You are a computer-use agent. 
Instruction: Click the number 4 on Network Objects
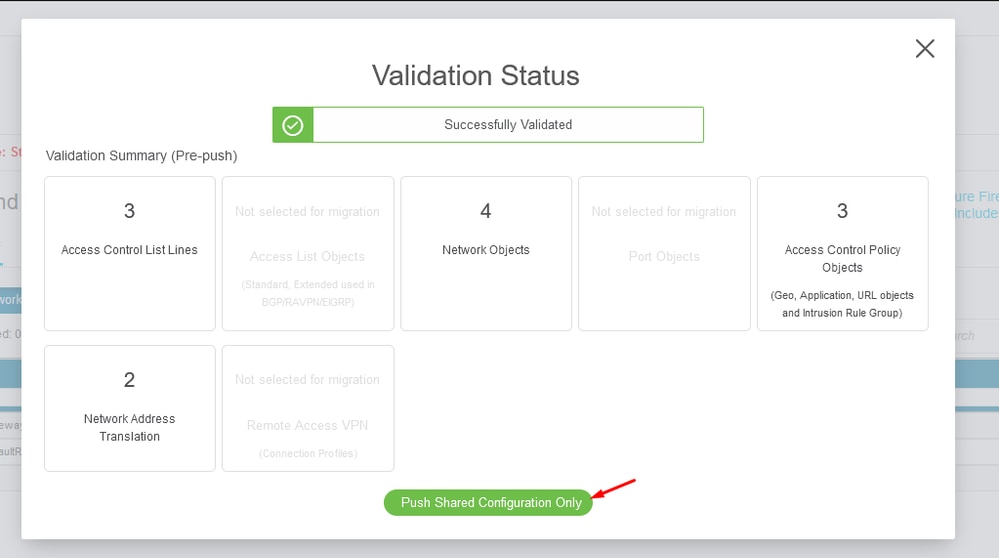pyautogui.click(x=485, y=211)
